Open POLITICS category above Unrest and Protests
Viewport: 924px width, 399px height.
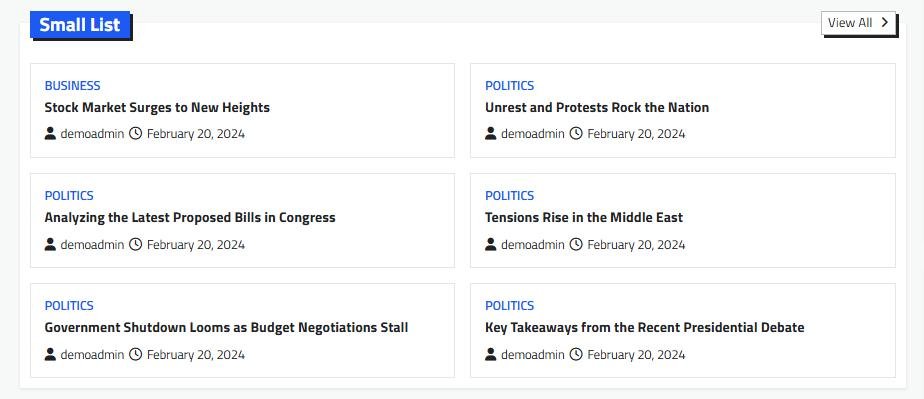pos(509,85)
